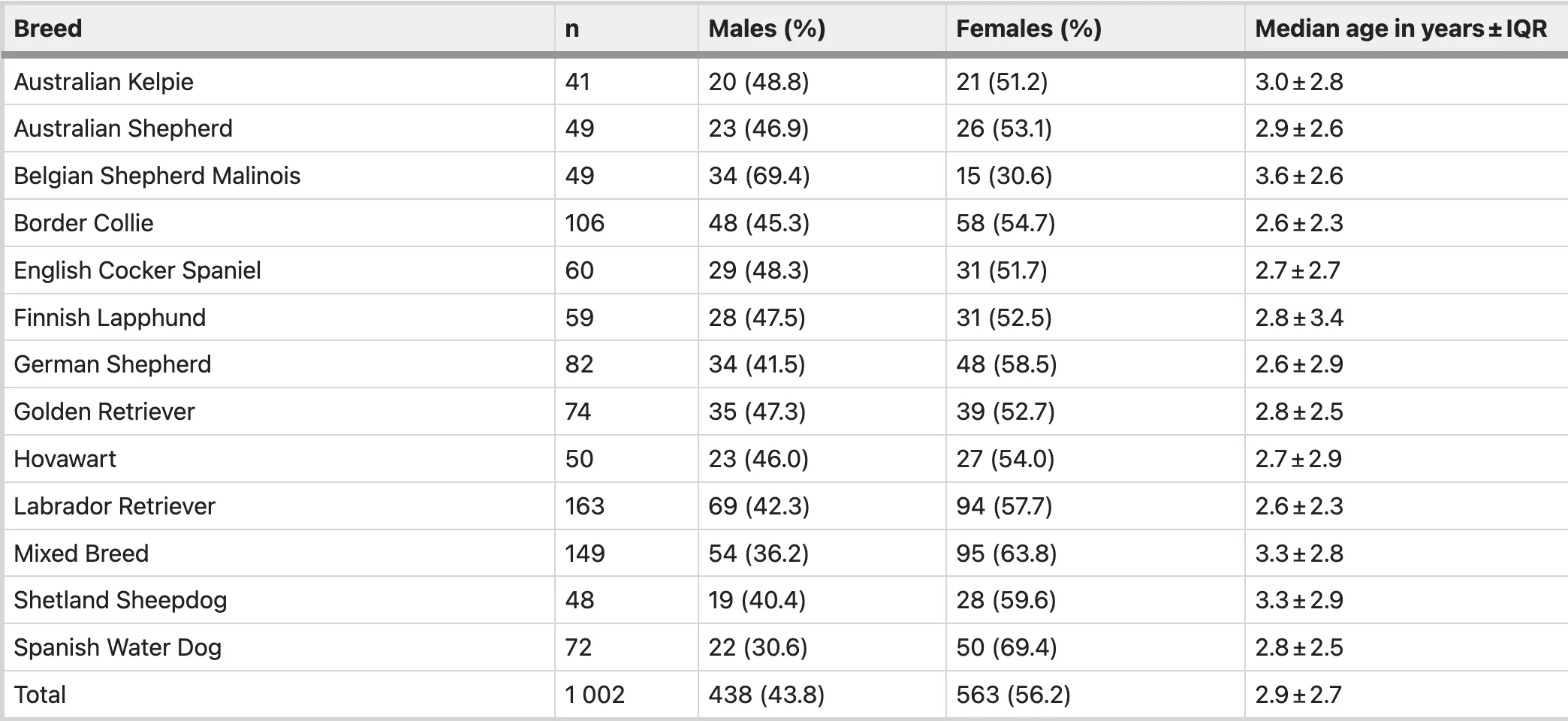This screenshot has width=1568, height=721.
Task: Select Spanish Water Dog males 22 (30.6)
Action: [x=758, y=647]
